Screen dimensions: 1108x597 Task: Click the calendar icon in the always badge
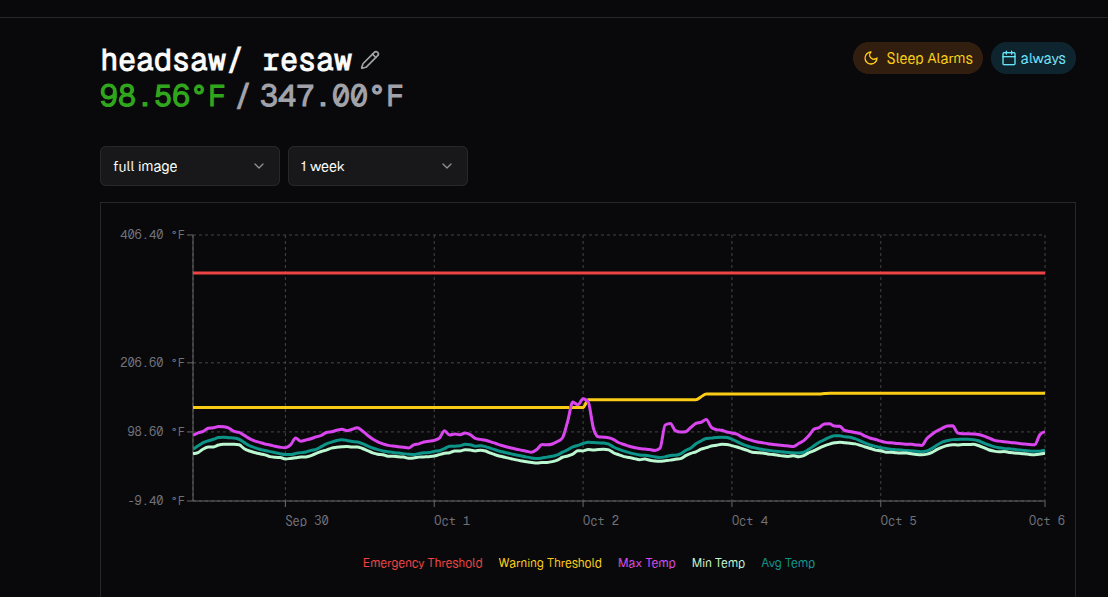pyautogui.click(x=1008, y=58)
